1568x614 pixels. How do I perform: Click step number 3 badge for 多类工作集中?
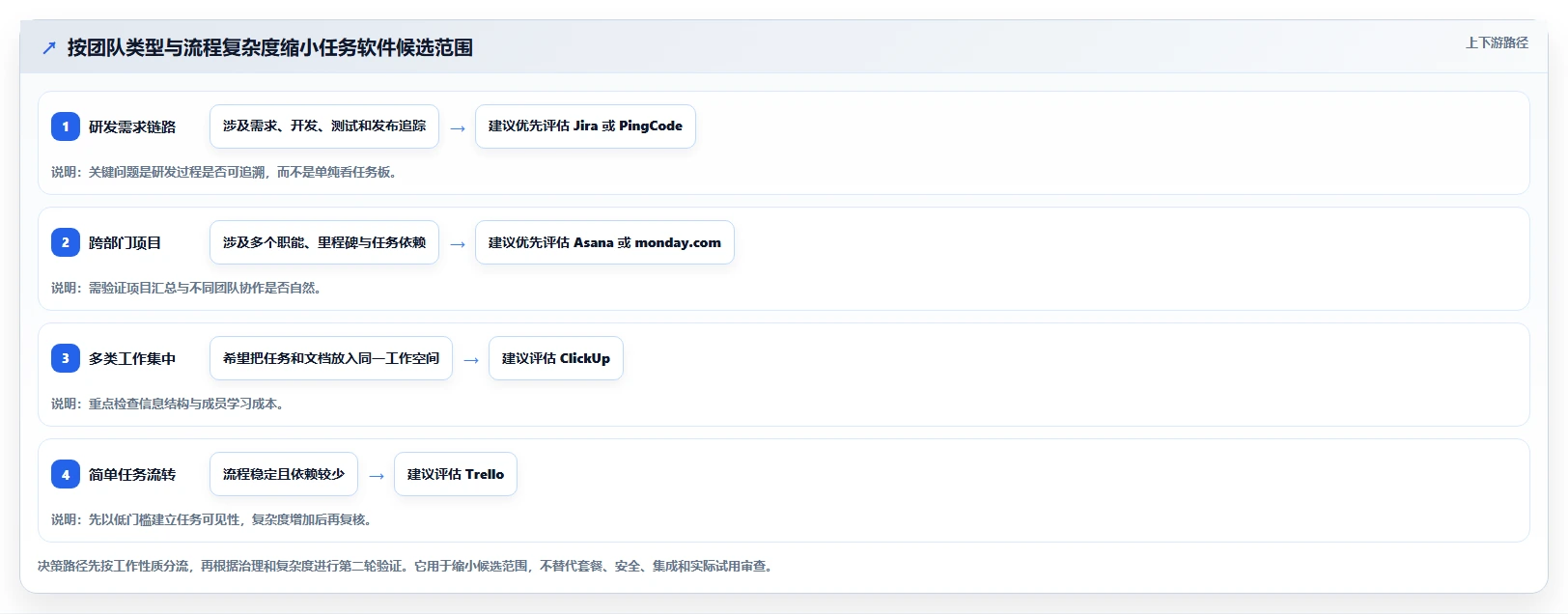click(x=66, y=358)
